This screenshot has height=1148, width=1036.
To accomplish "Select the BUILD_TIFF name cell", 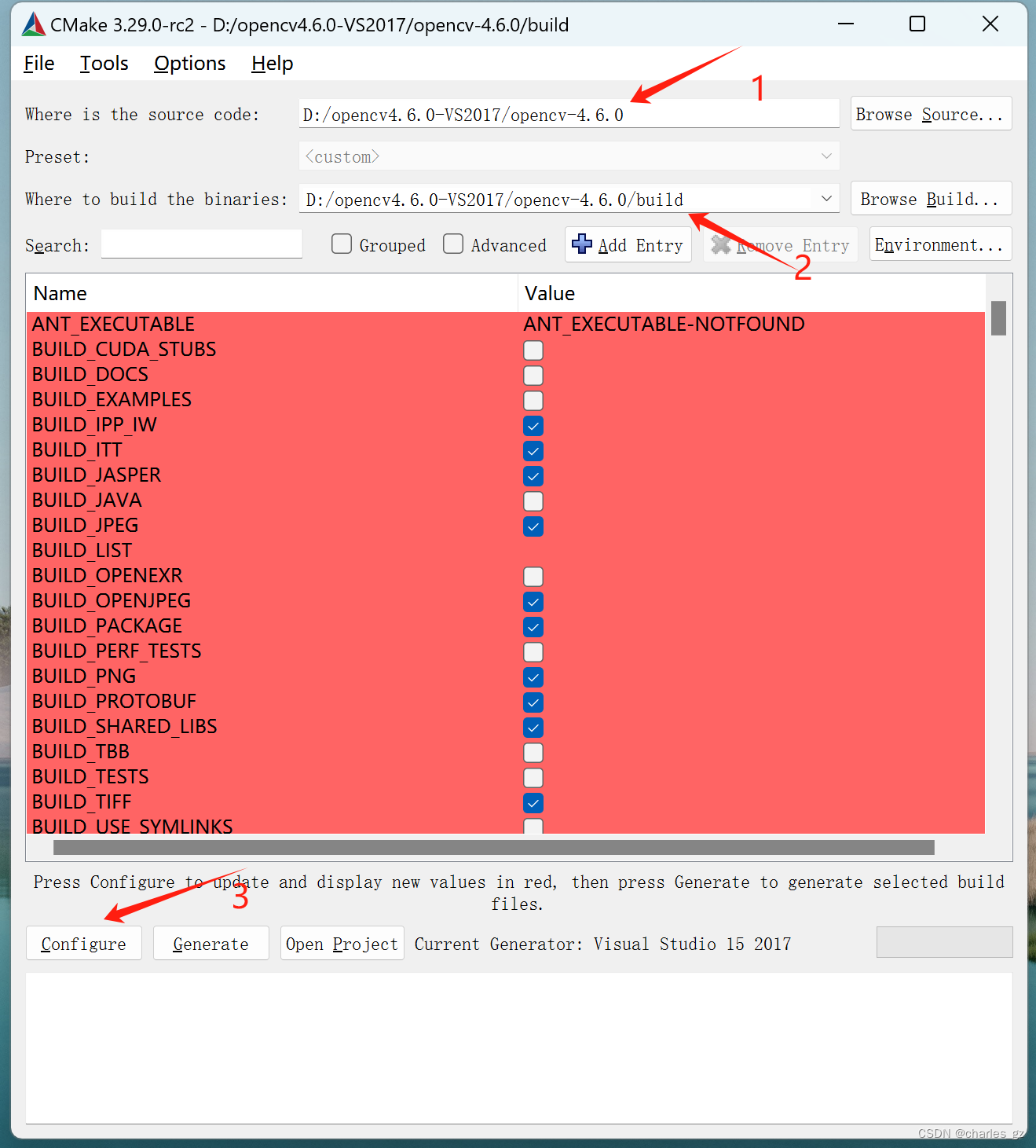I will (82, 801).
